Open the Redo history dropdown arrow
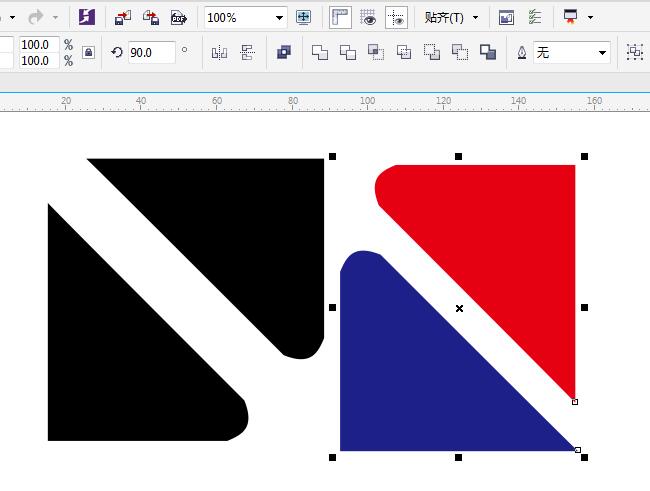This screenshot has height=491, width=650. (x=55, y=18)
